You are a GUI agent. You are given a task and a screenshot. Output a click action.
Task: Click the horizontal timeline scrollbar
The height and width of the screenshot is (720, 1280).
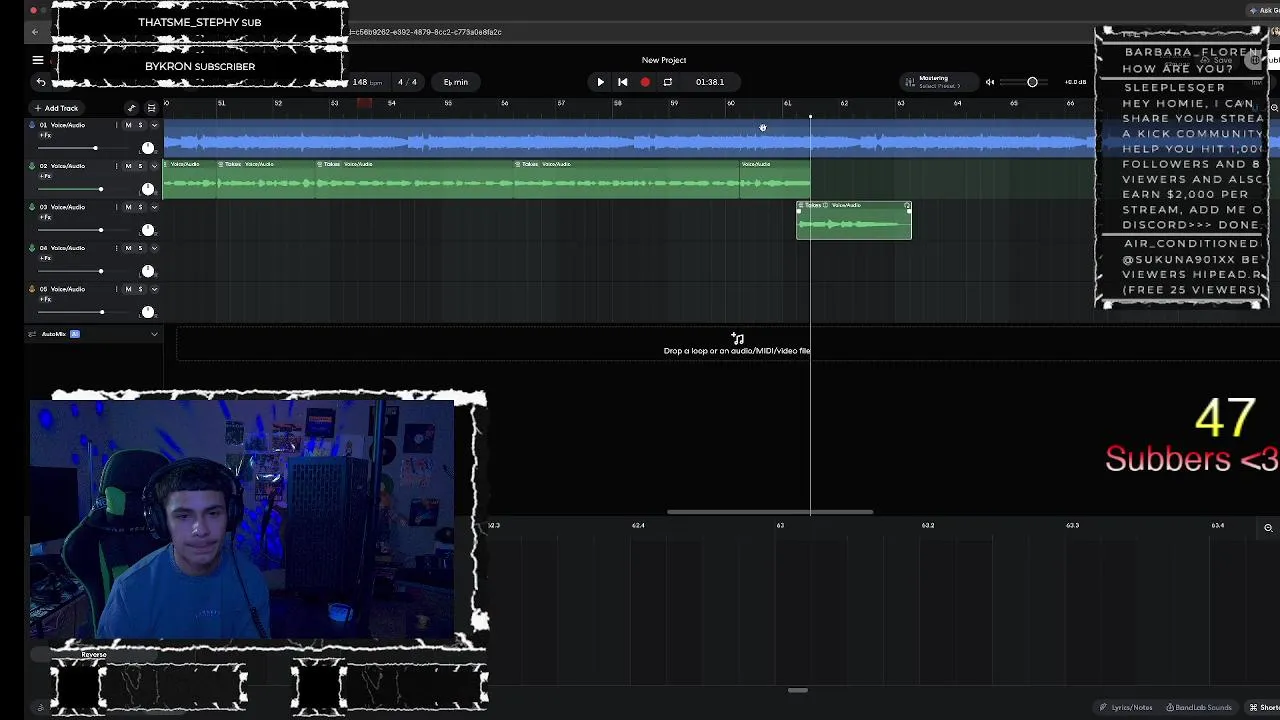[x=770, y=512]
